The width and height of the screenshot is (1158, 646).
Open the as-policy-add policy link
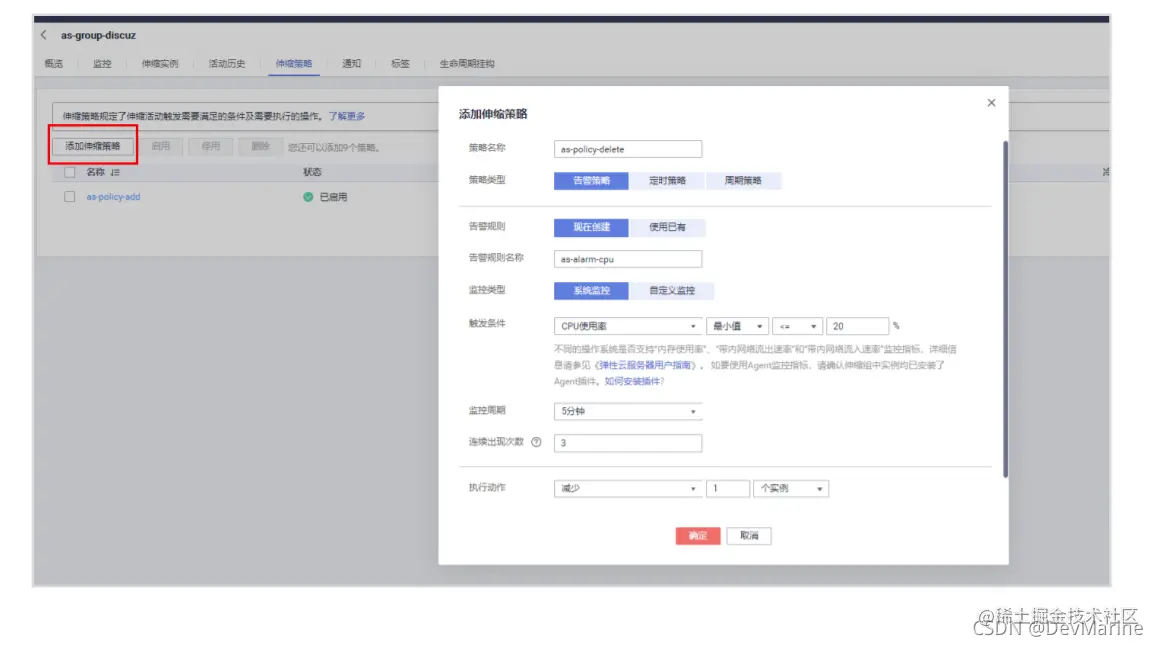(x=113, y=197)
